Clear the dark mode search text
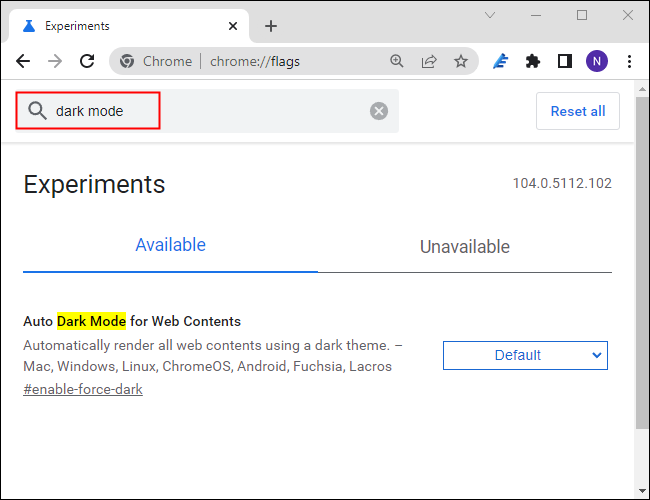This screenshot has width=650, height=500. click(x=379, y=111)
